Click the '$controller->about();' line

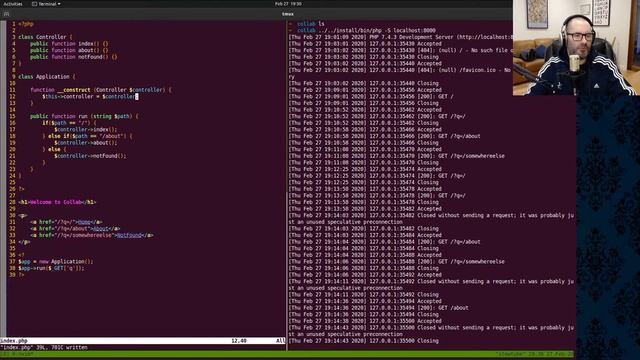(x=85, y=143)
